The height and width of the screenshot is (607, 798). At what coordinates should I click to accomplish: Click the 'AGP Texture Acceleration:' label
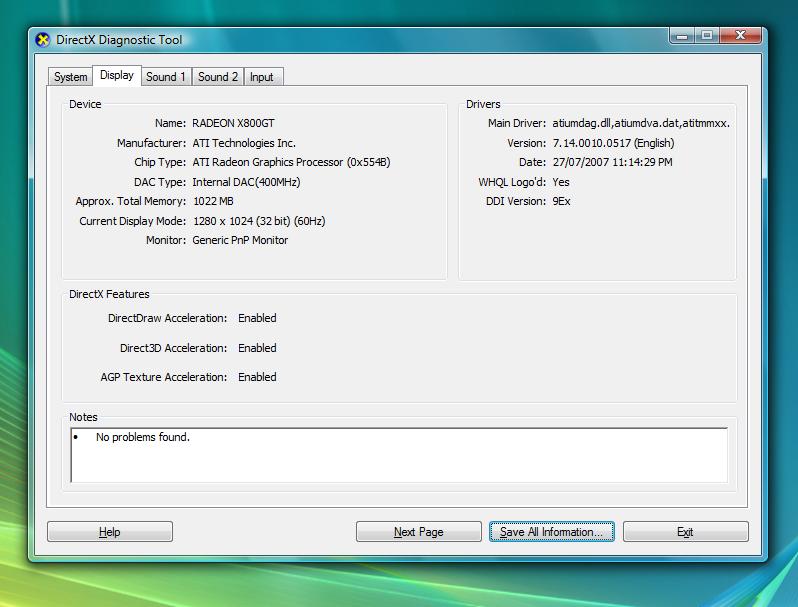pyautogui.click(x=163, y=377)
